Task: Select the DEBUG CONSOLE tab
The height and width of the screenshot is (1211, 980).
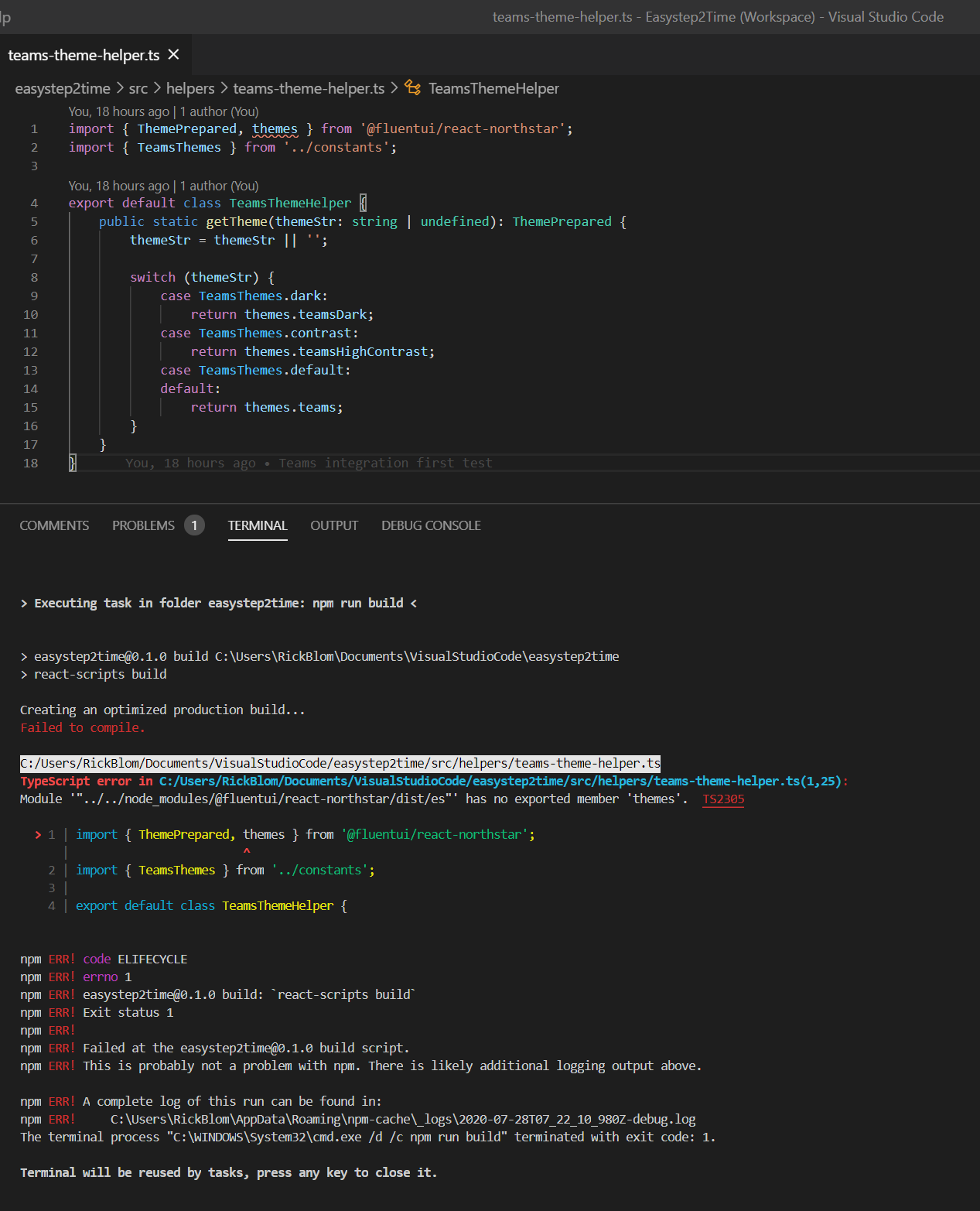Action: tap(430, 525)
